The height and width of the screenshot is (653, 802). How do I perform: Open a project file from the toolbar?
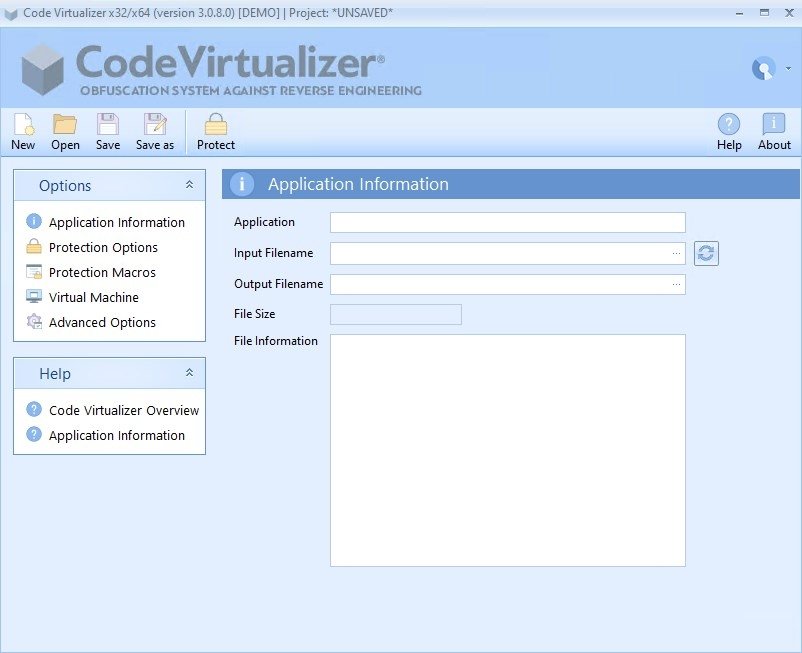click(65, 132)
